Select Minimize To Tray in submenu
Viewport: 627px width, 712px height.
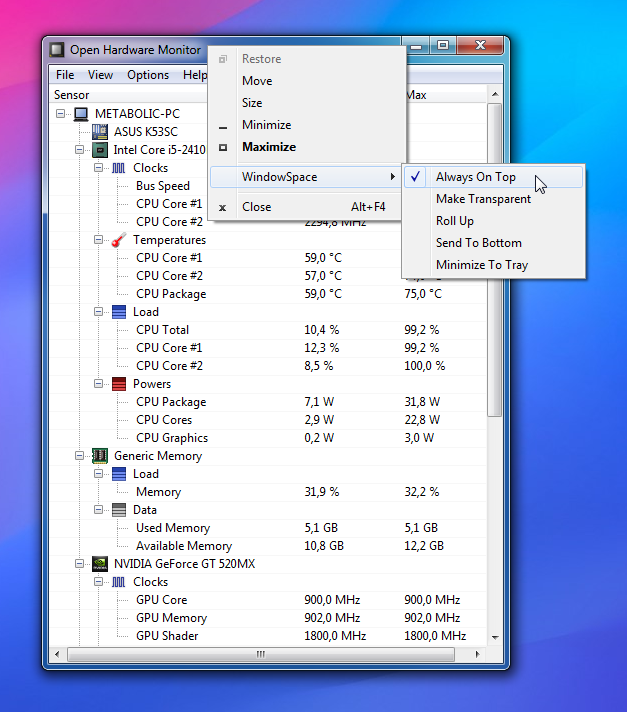point(481,265)
